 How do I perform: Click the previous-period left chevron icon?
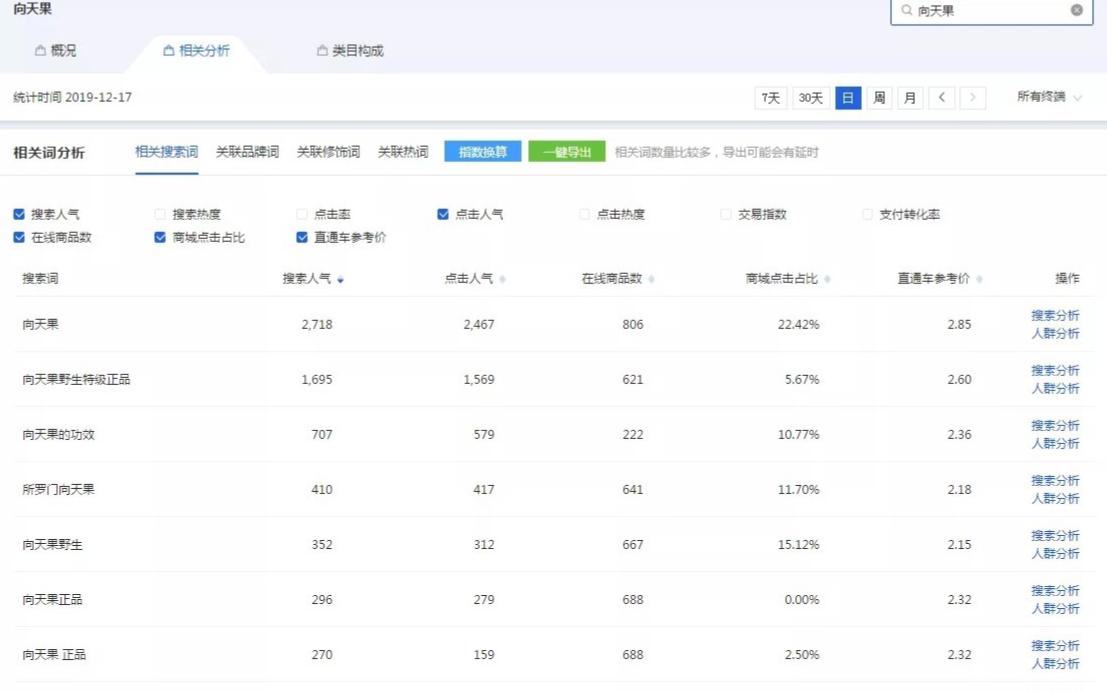pos(942,97)
